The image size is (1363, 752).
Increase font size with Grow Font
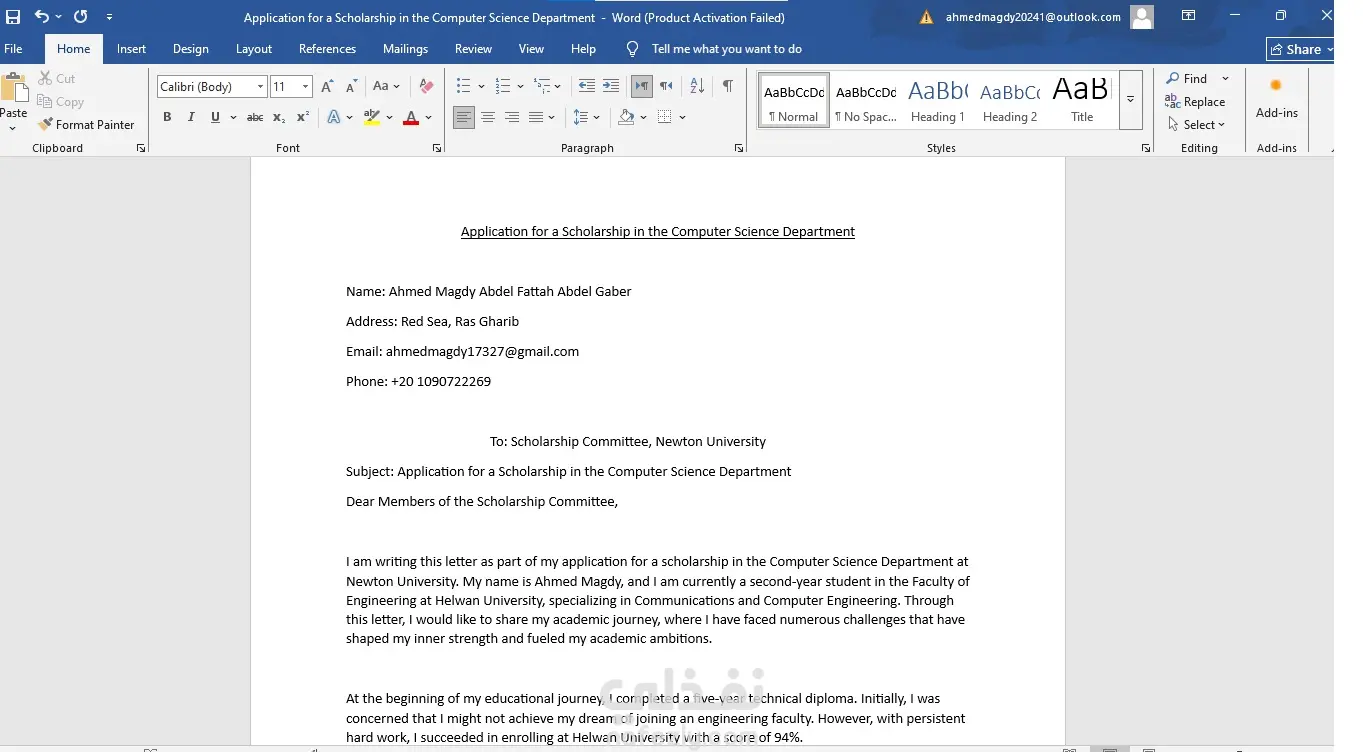click(x=327, y=87)
